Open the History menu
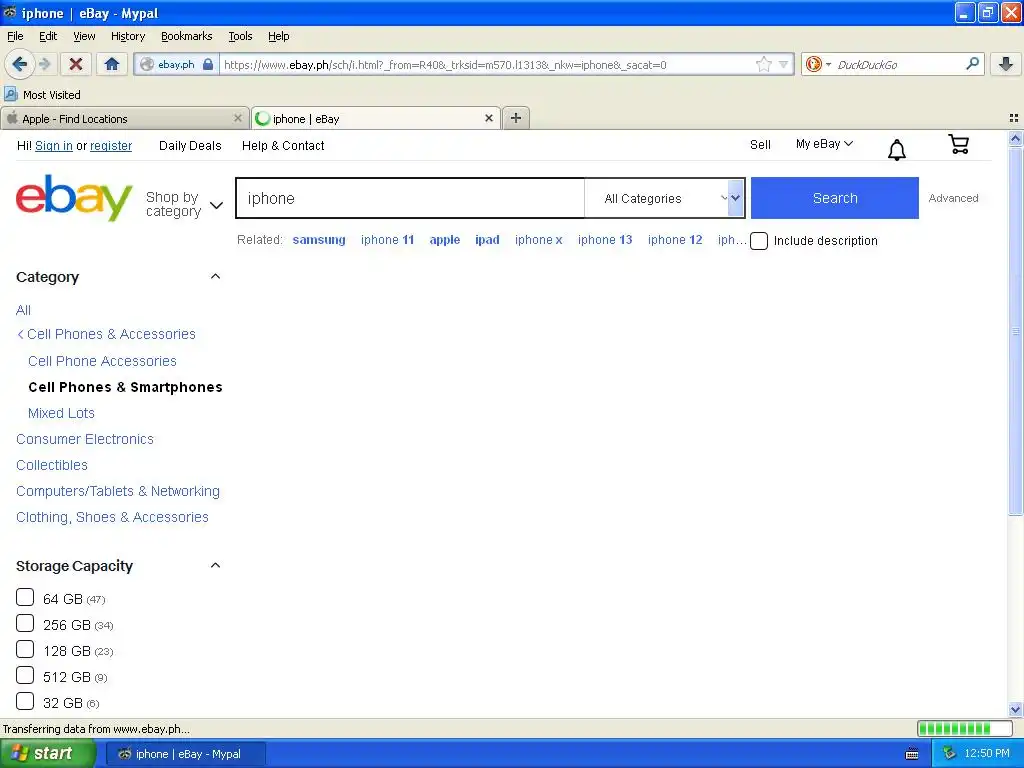 pyautogui.click(x=127, y=36)
